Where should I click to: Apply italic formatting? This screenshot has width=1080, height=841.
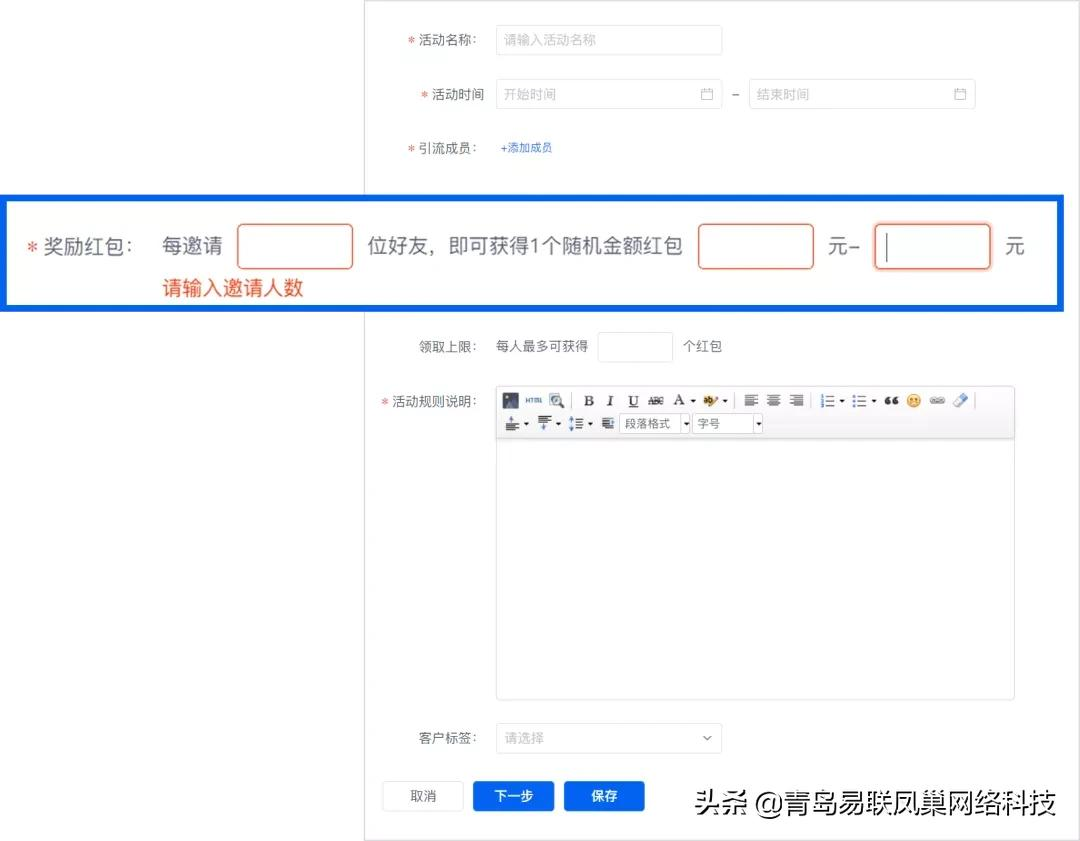click(x=610, y=400)
